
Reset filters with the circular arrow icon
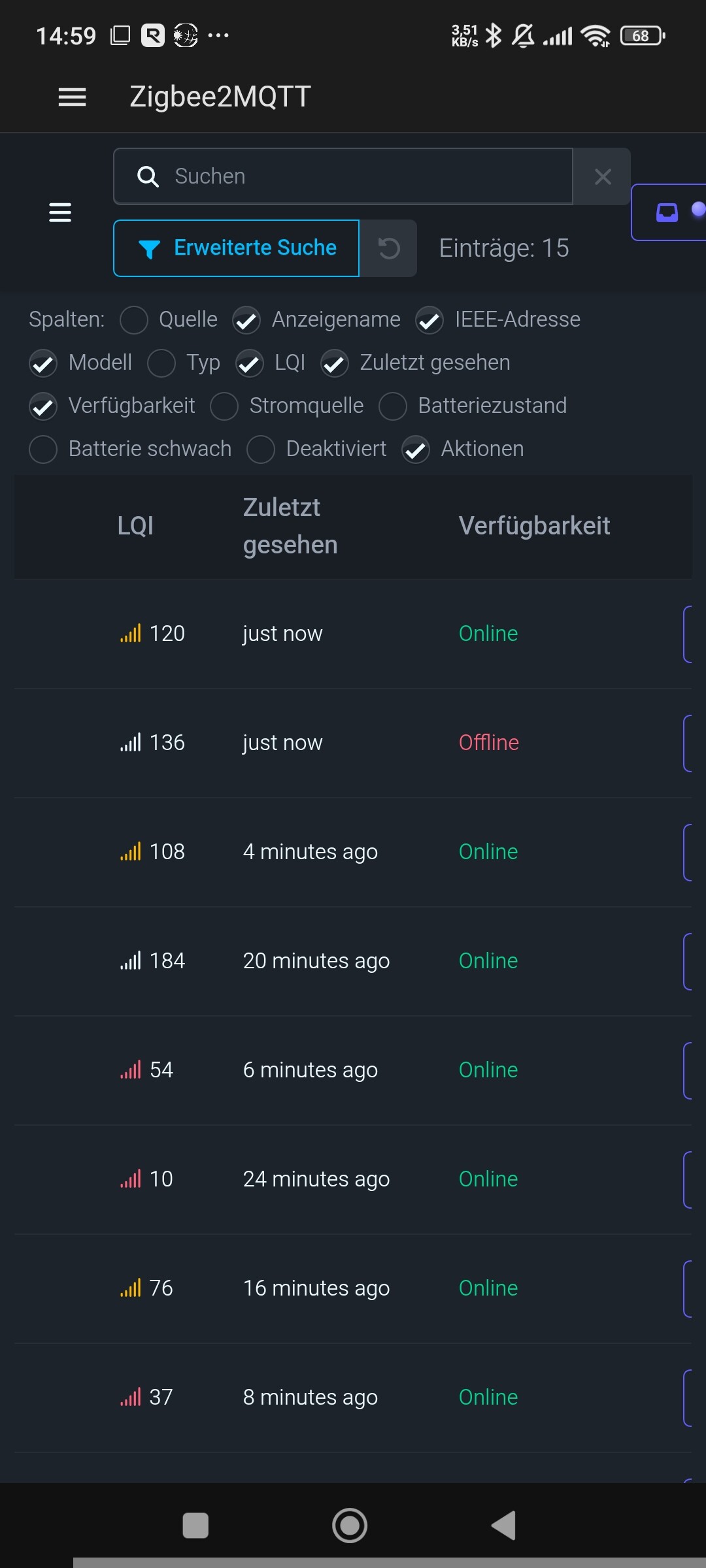click(389, 248)
